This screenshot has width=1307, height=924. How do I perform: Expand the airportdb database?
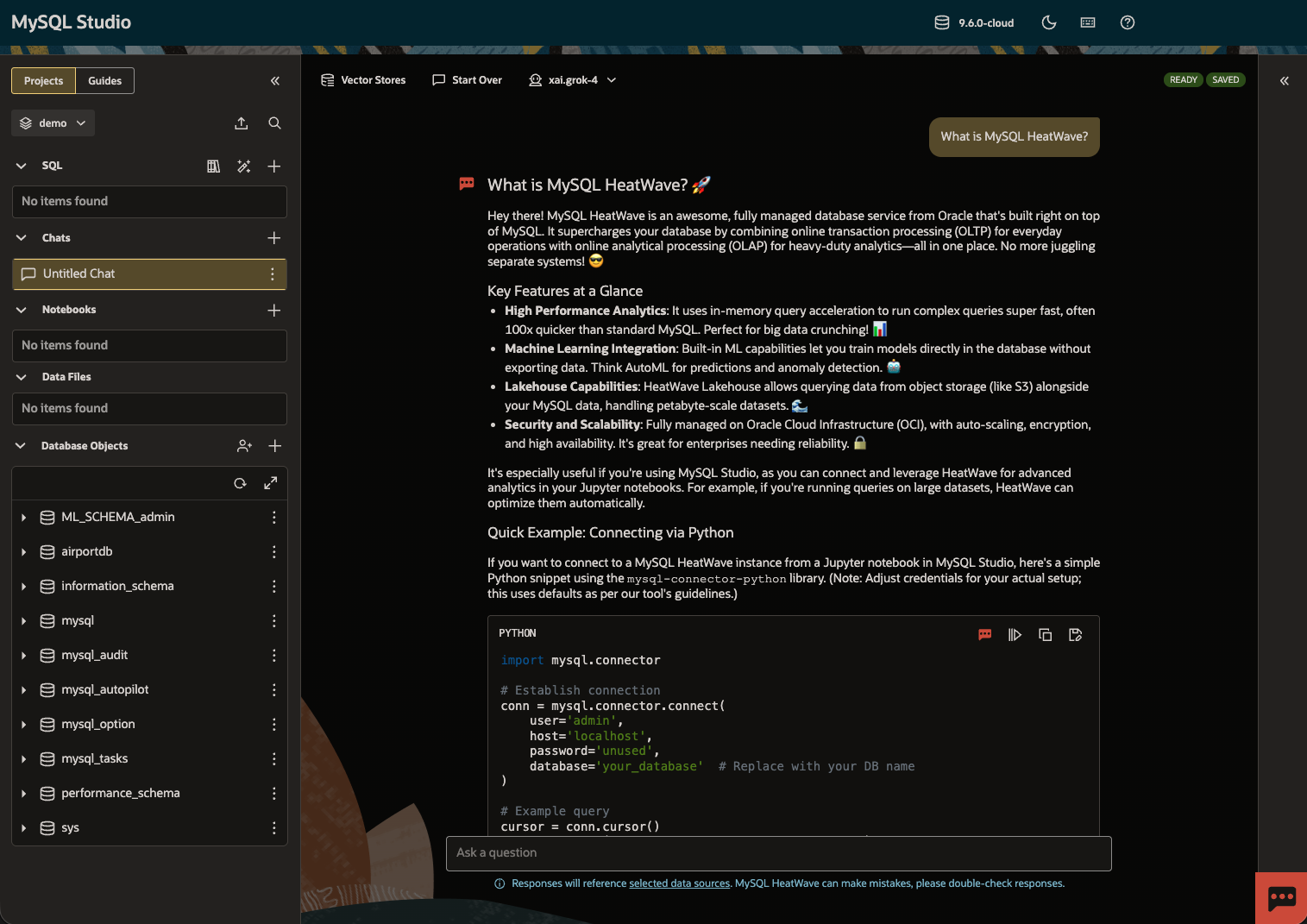point(23,551)
